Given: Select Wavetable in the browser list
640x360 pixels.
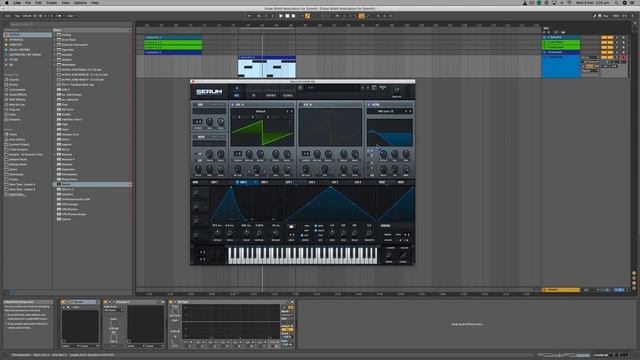Looking at the screenshot, I should [x=69, y=64].
